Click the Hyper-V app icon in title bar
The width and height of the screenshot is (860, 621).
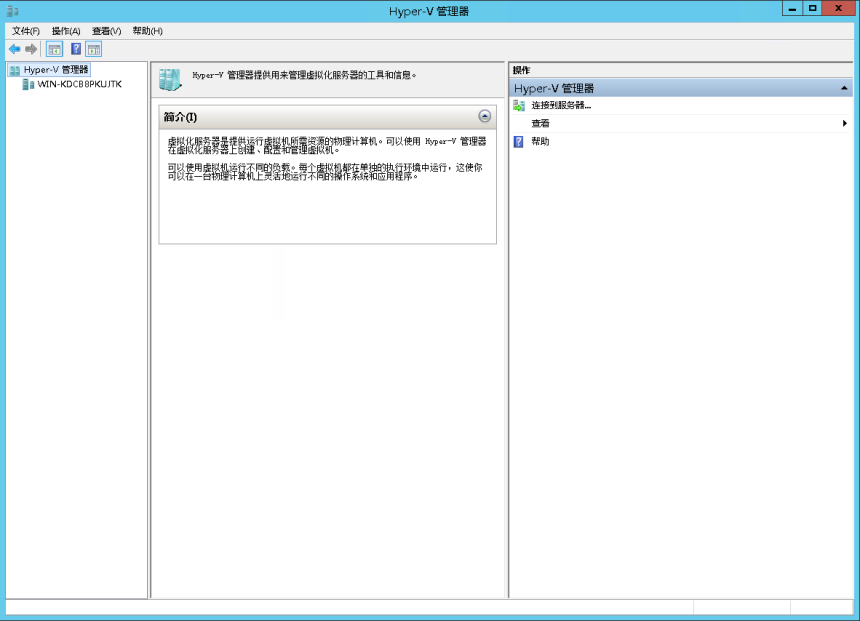(13, 10)
